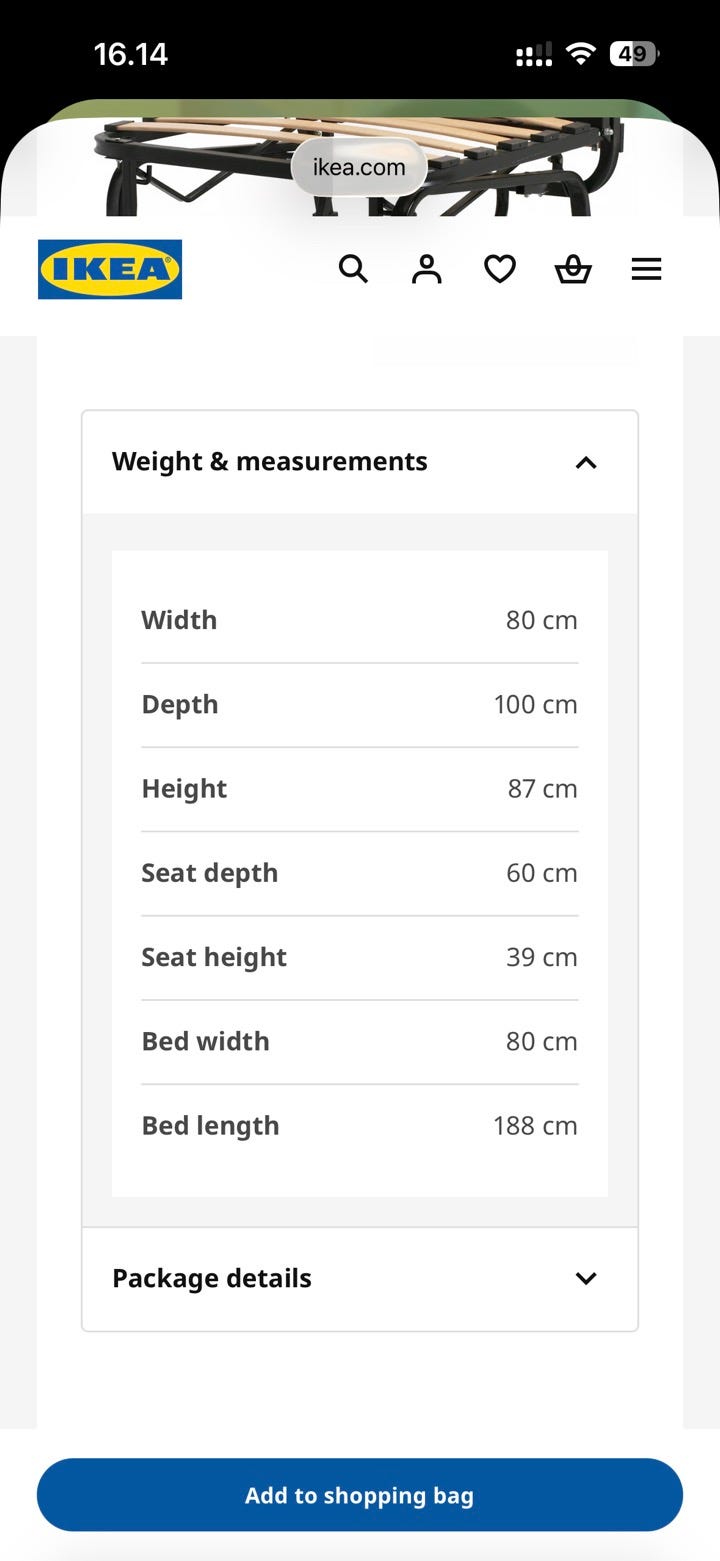
Task: Open the hamburger menu icon
Action: [646, 269]
